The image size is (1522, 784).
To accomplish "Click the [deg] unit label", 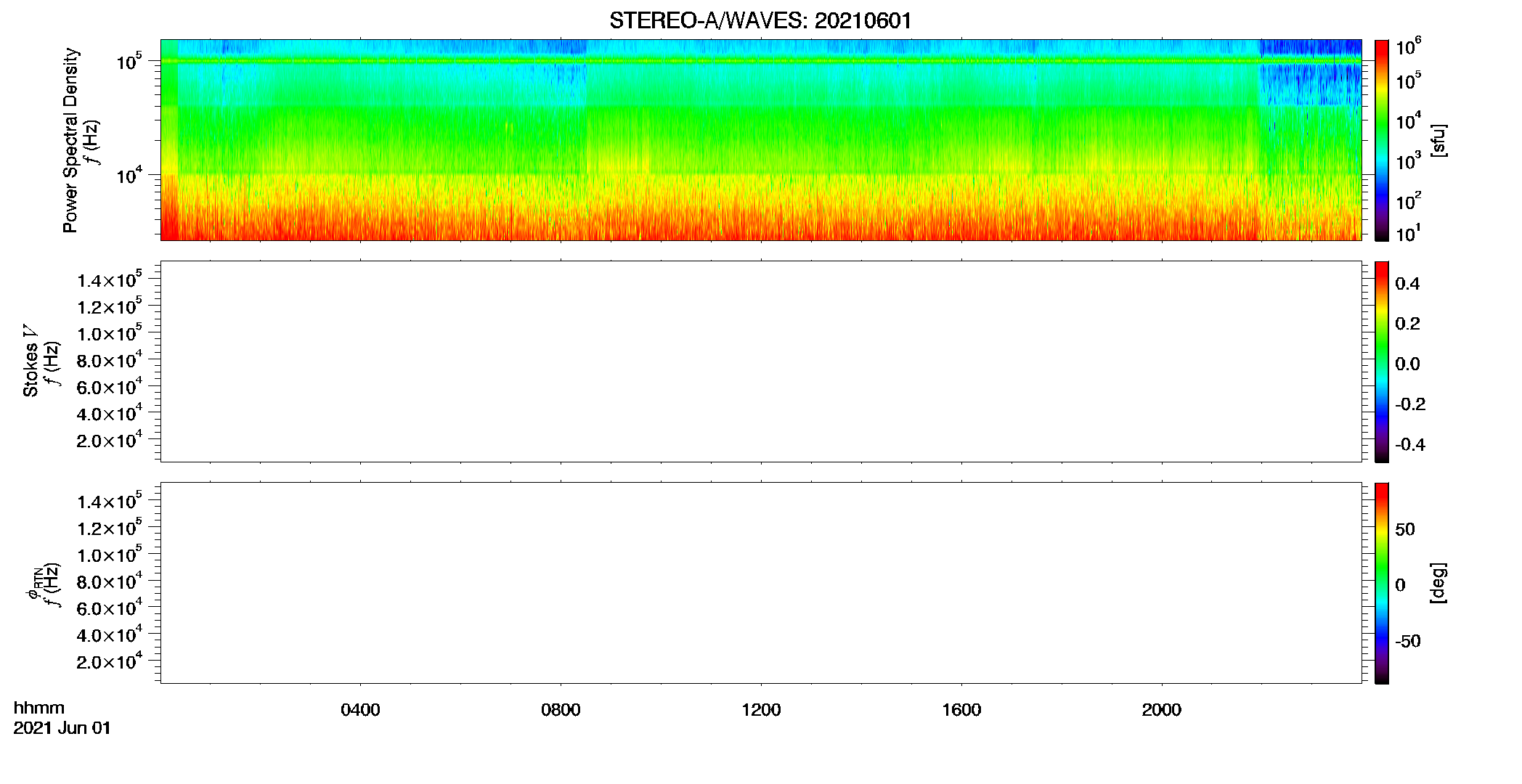I will click(1438, 583).
